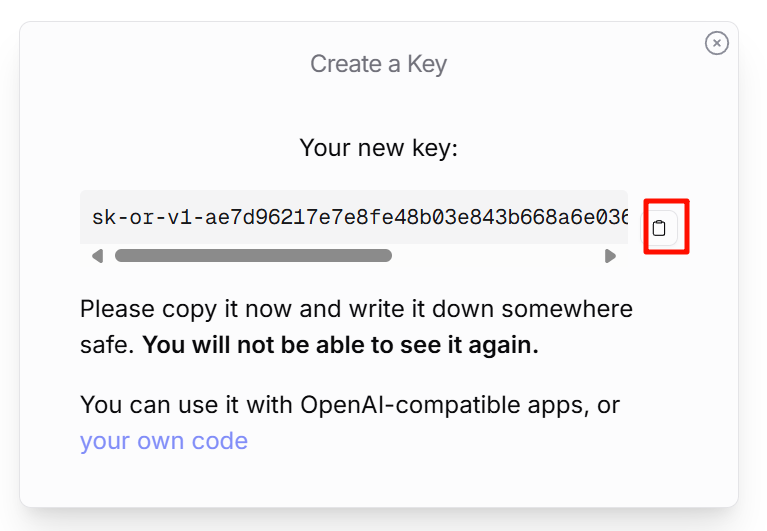Click the word "Key" in the title
Image resolution: width=767 pixels, height=531 pixels.
(426, 64)
